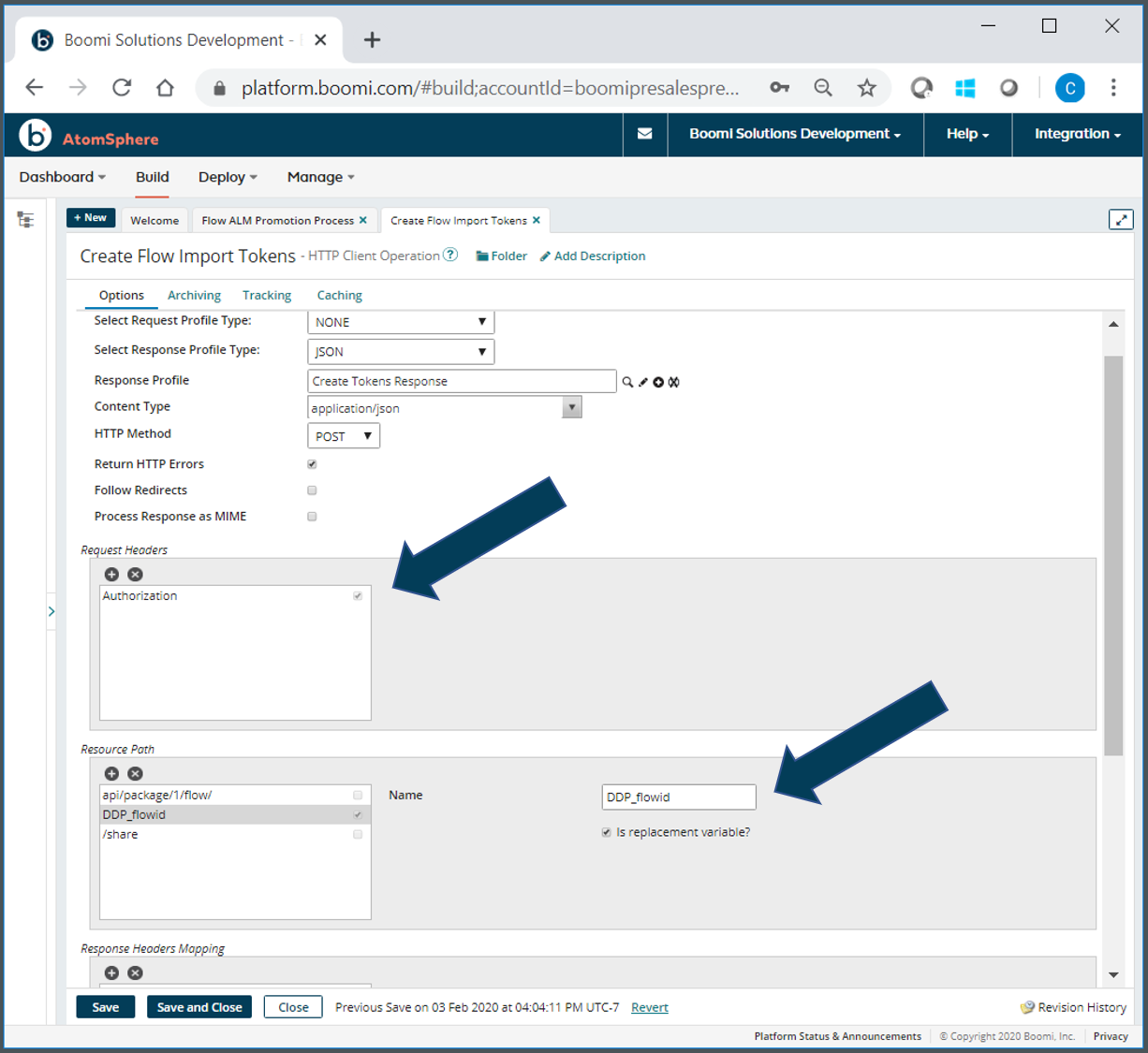Image resolution: width=1148 pixels, height=1053 pixels.
Task: Click the Revert link
Action: (x=649, y=1007)
